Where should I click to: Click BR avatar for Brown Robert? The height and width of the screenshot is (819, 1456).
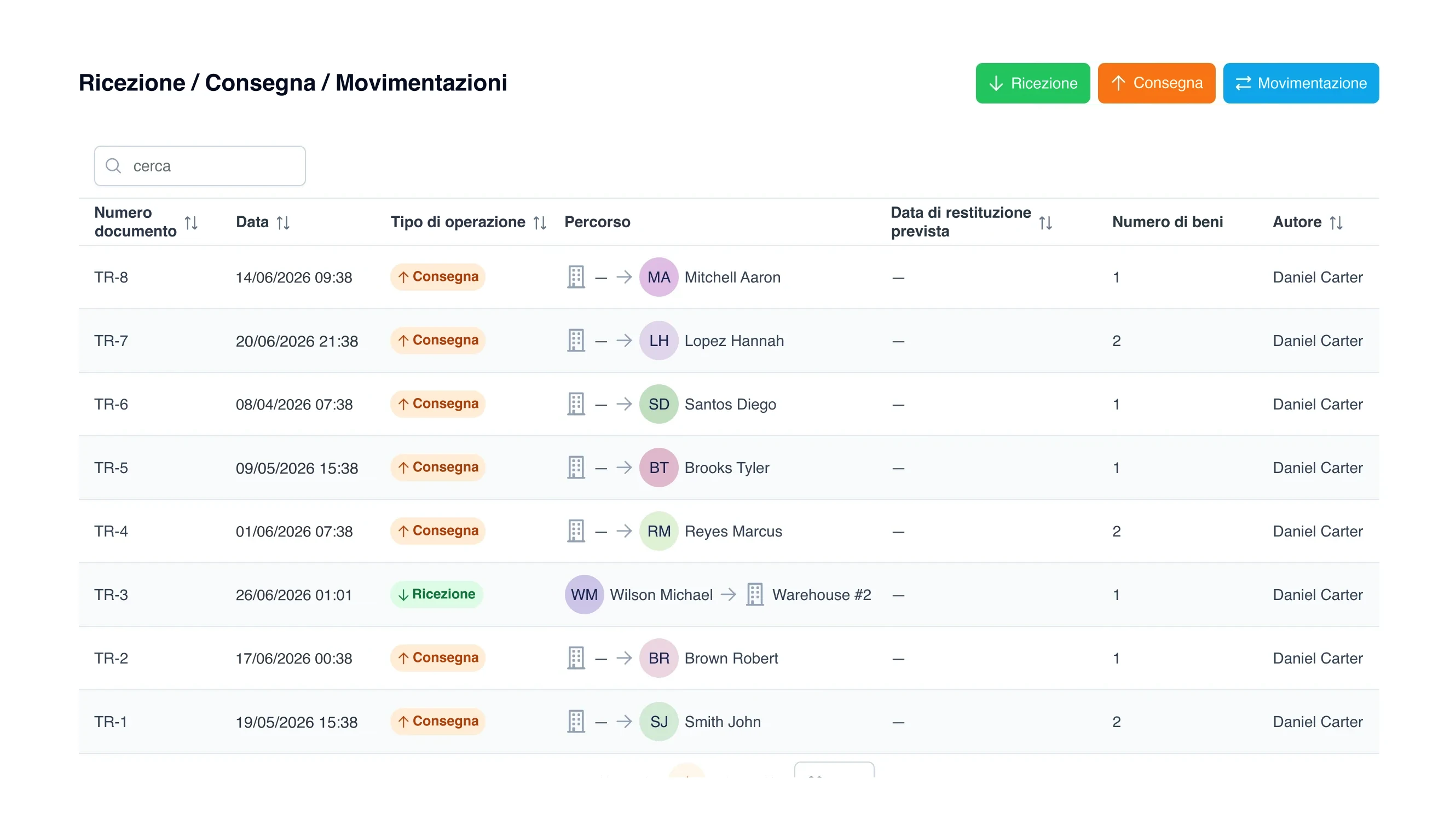click(x=658, y=658)
